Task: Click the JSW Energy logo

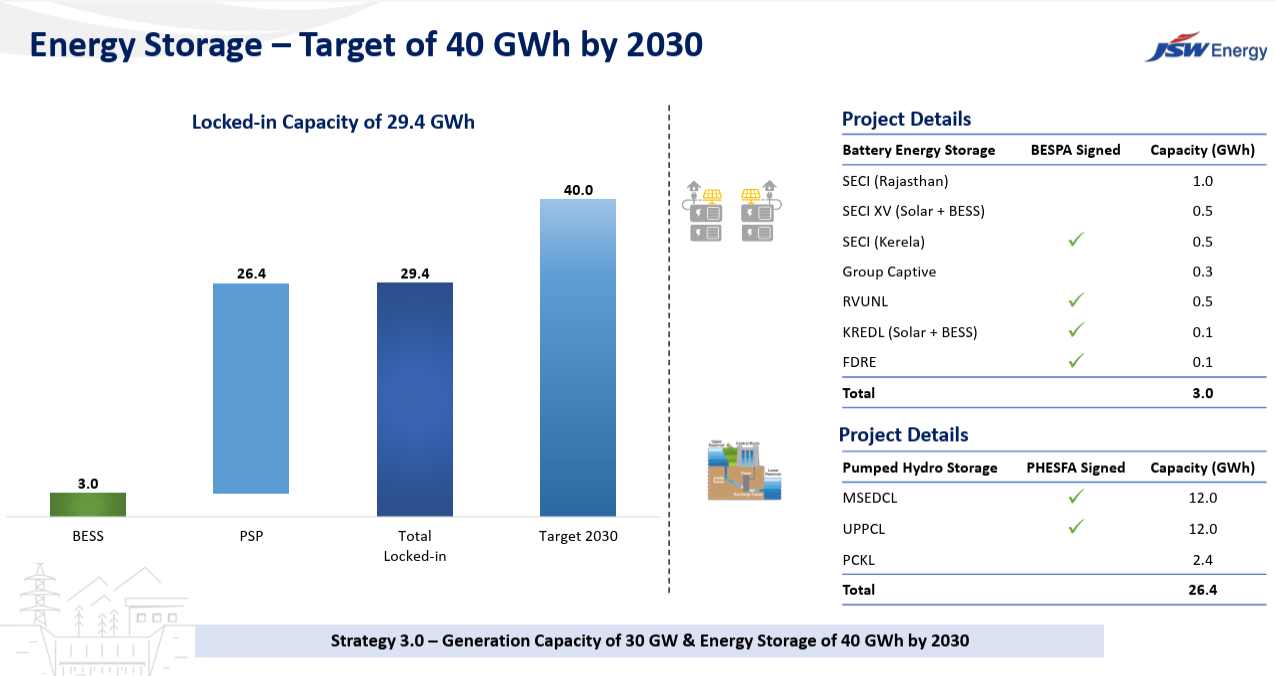Action: tap(1205, 49)
